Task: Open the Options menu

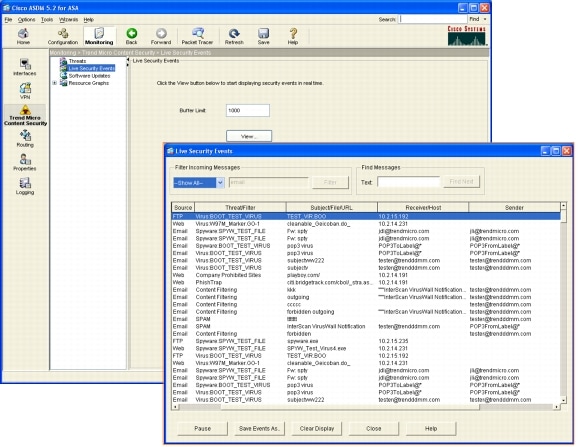Action: (26, 20)
